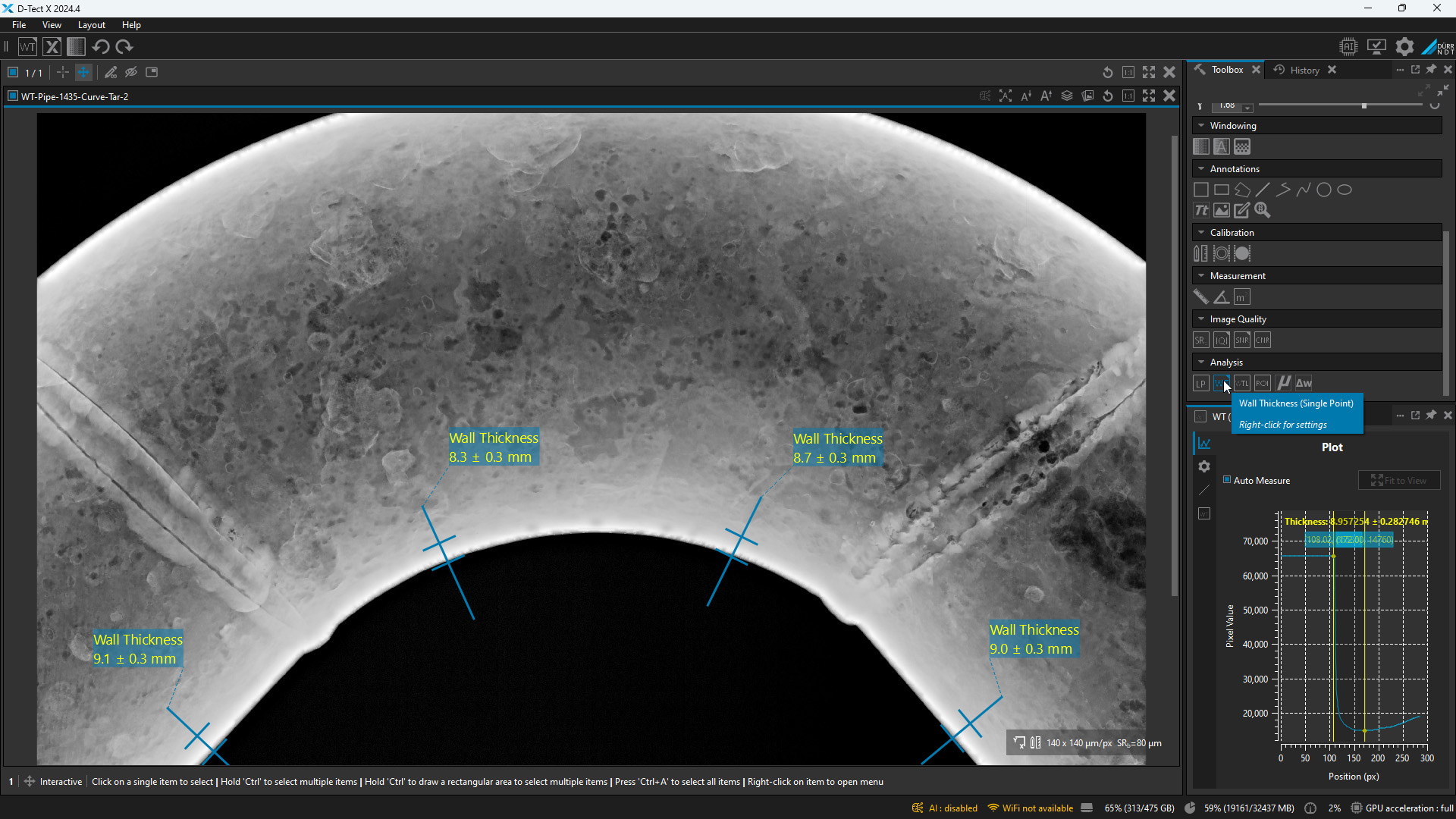Pick the angle measurement tool
Viewport: 1456px width, 819px height.
[x=1221, y=297]
